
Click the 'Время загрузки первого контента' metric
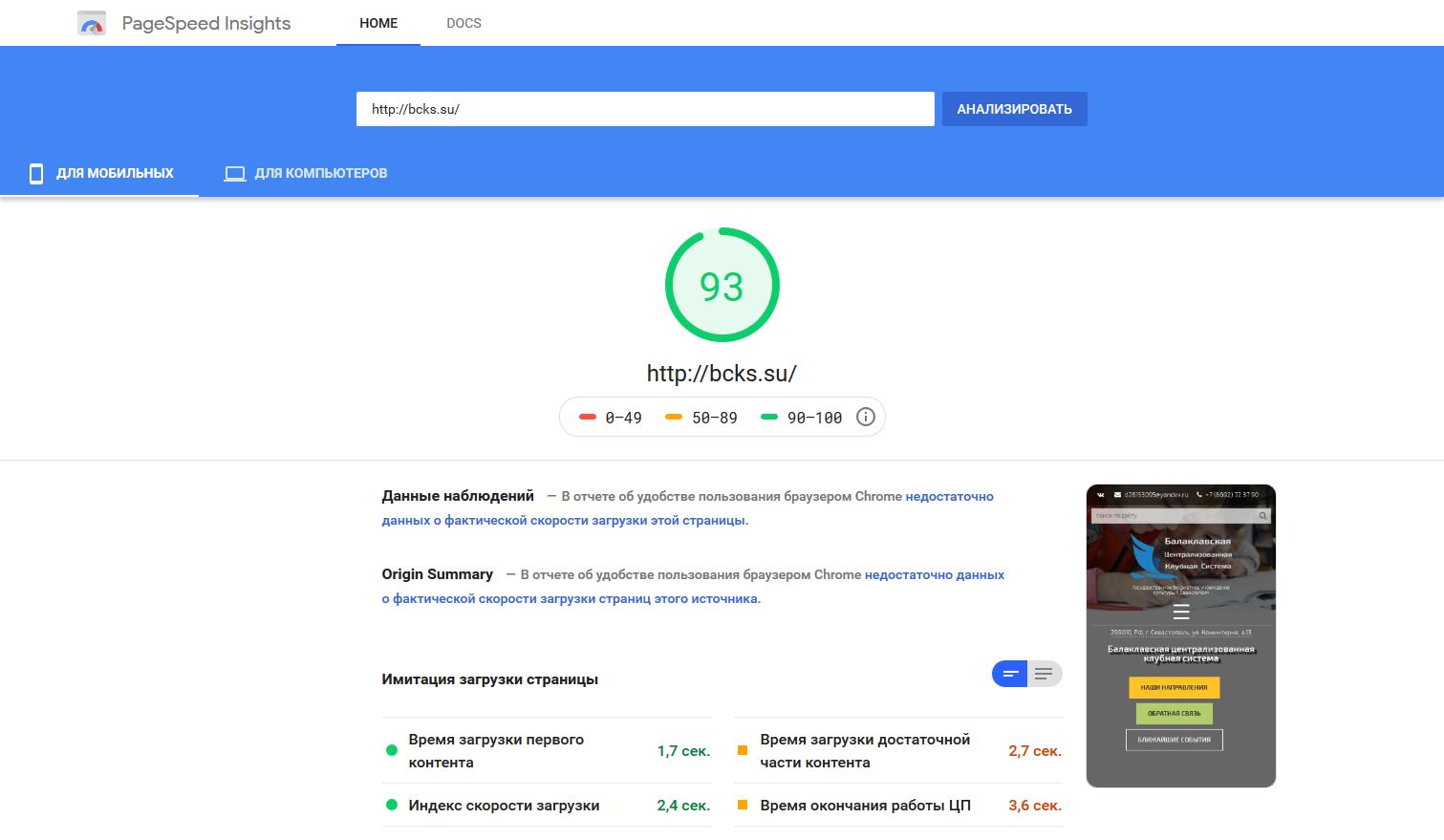click(547, 751)
